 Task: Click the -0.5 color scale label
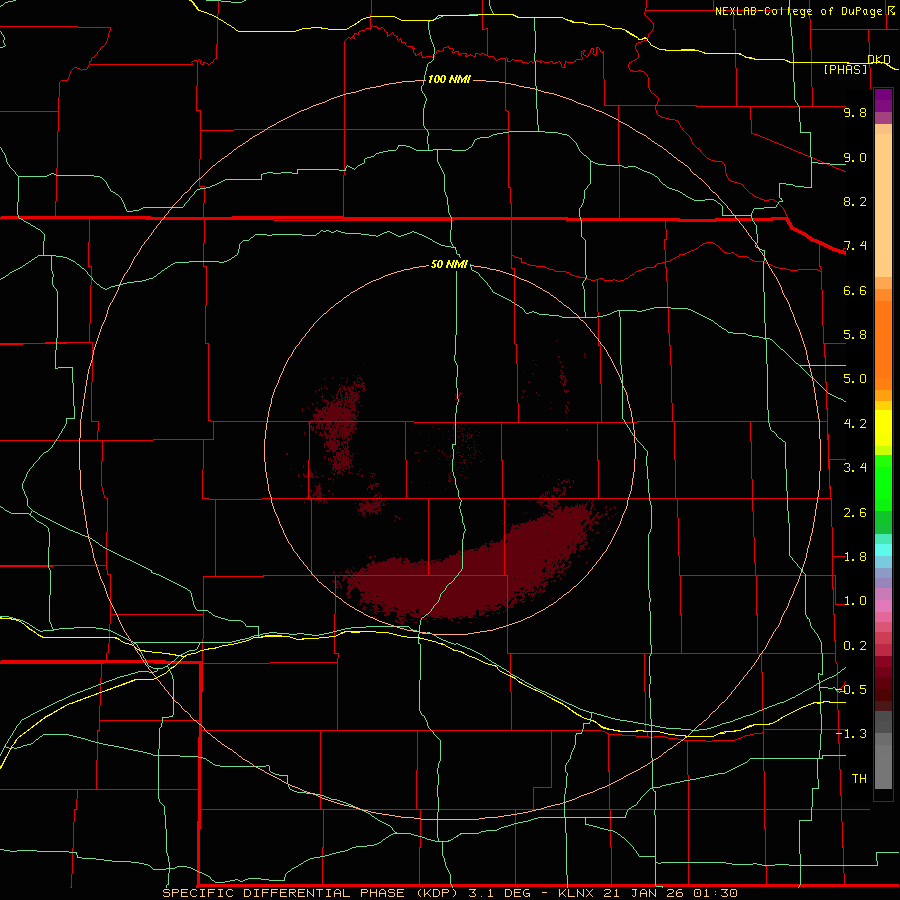[851, 690]
